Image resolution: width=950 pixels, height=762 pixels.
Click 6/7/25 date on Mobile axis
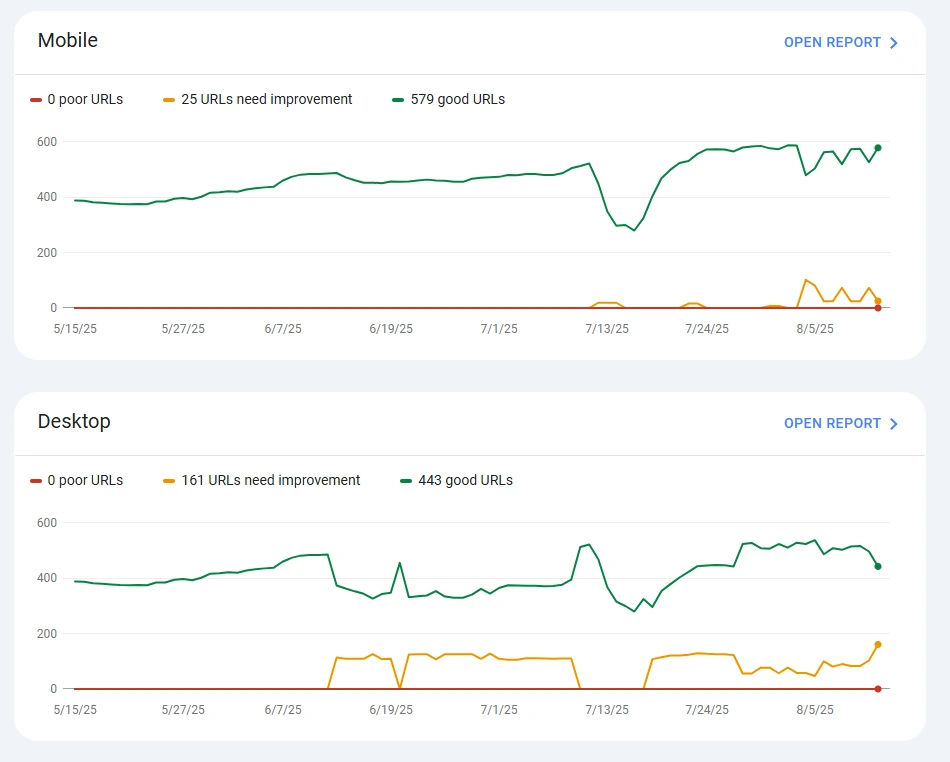[x=283, y=329]
